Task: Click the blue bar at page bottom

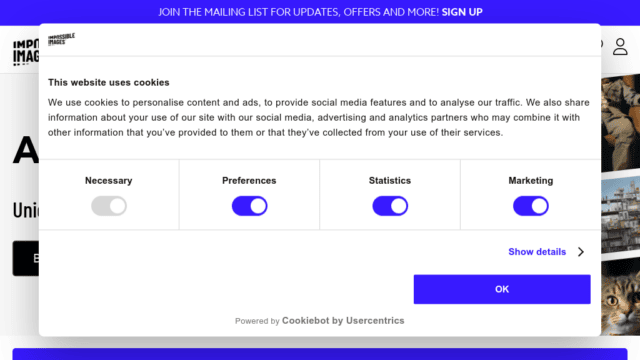Action: click(320, 354)
